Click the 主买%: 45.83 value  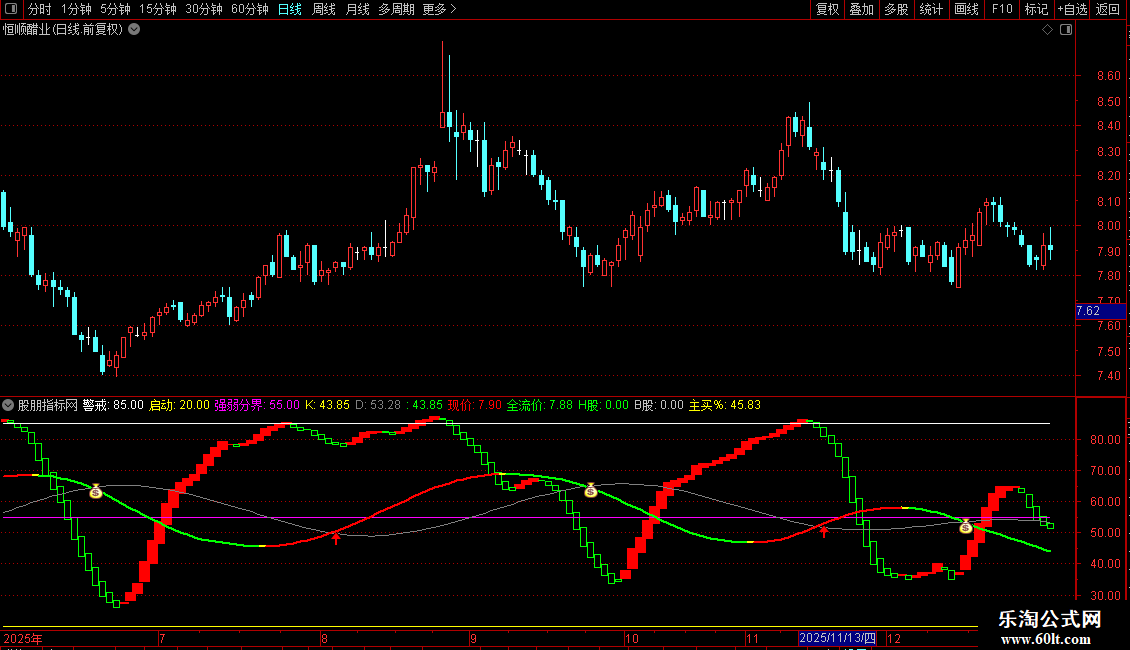point(725,405)
